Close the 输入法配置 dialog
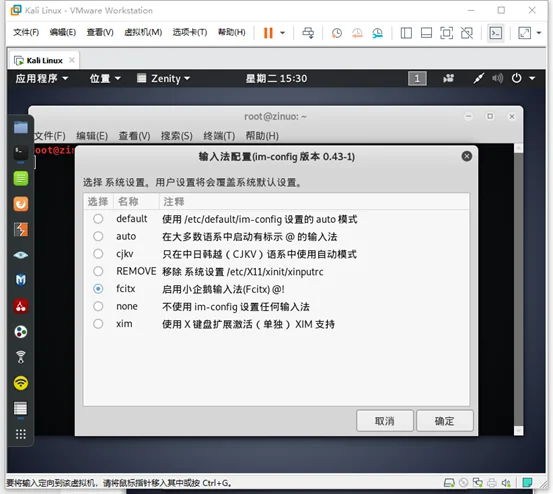Image resolution: width=553 pixels, height=494 pixels. click(467, 156)
